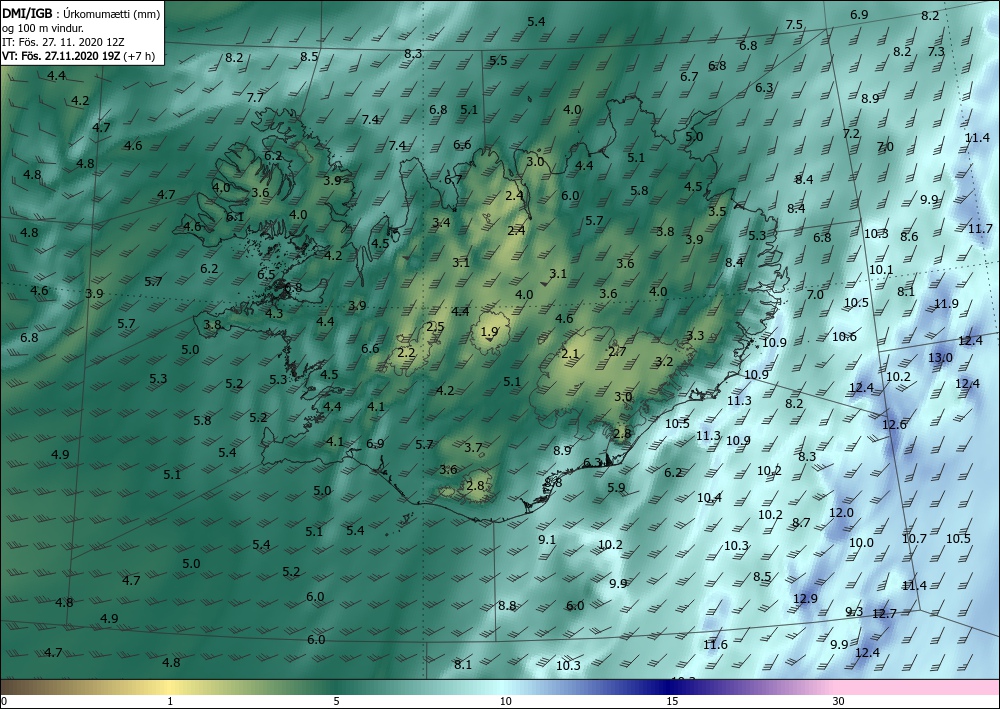Click the yellow section of the color bar
1000x709 pixels.
tap(169, 687)
